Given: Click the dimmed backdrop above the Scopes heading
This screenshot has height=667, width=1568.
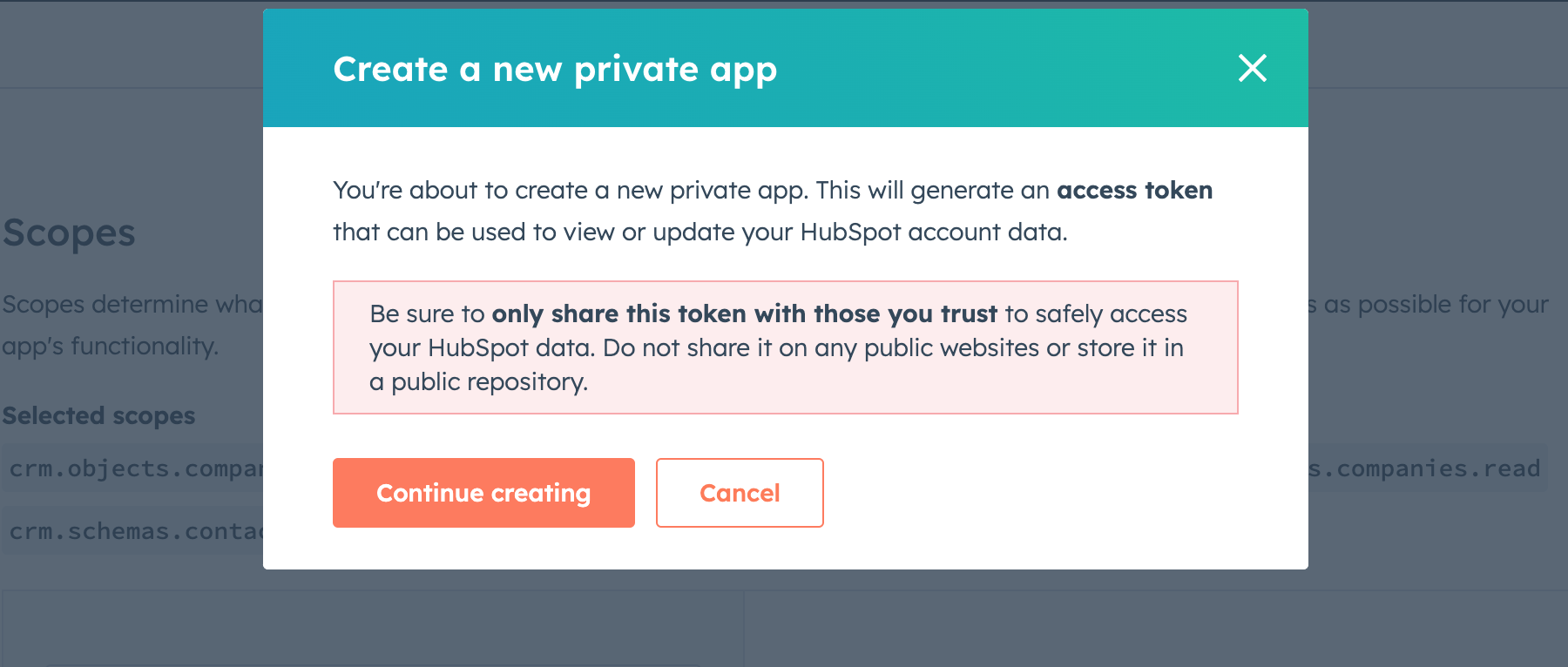Looking at the screenshot, I should tap(131, 148).
